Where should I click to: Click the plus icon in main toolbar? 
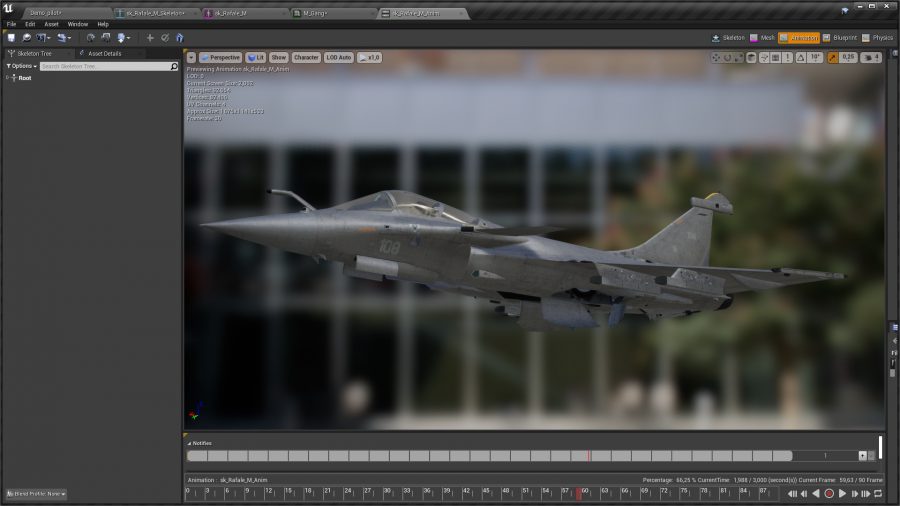(150, 38)
